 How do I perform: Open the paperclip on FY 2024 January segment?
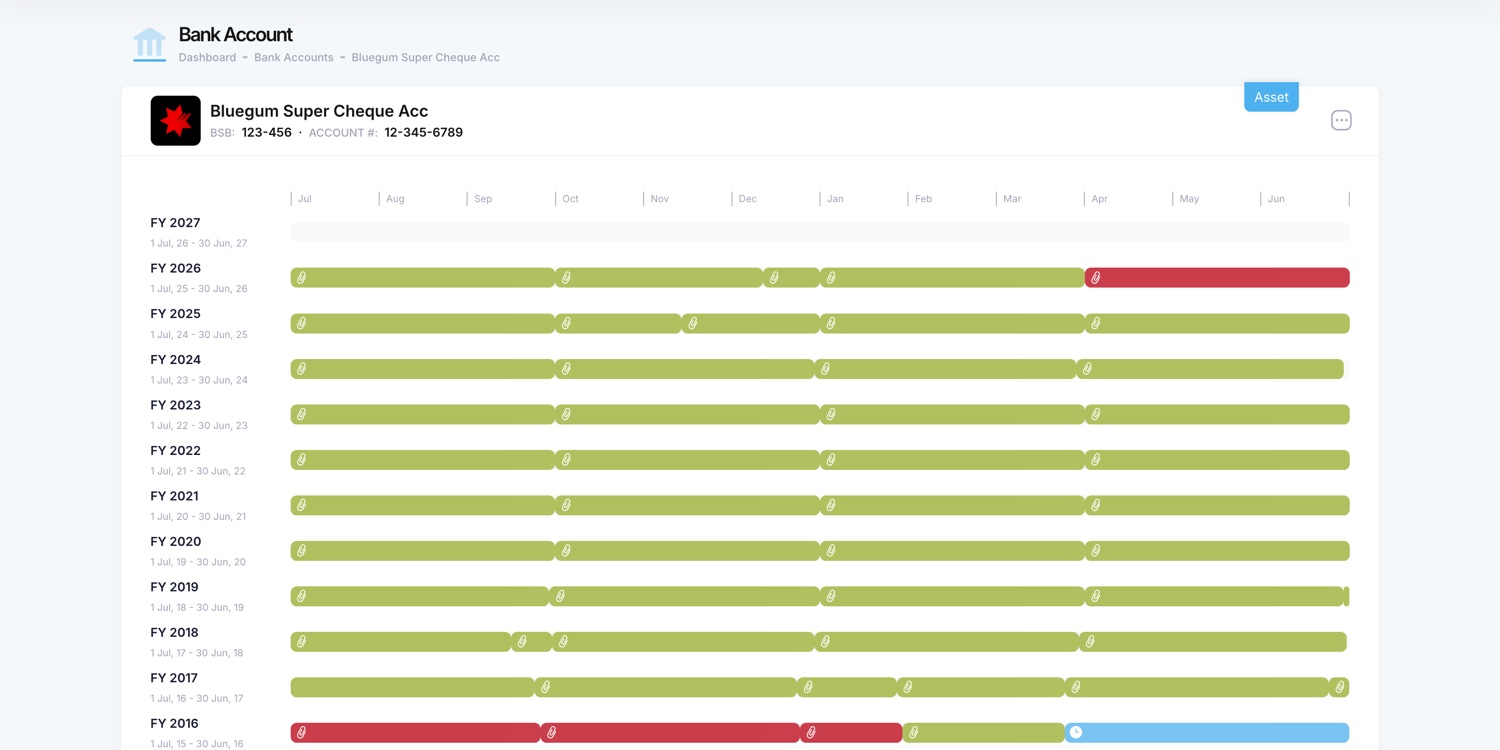[826, 369]
